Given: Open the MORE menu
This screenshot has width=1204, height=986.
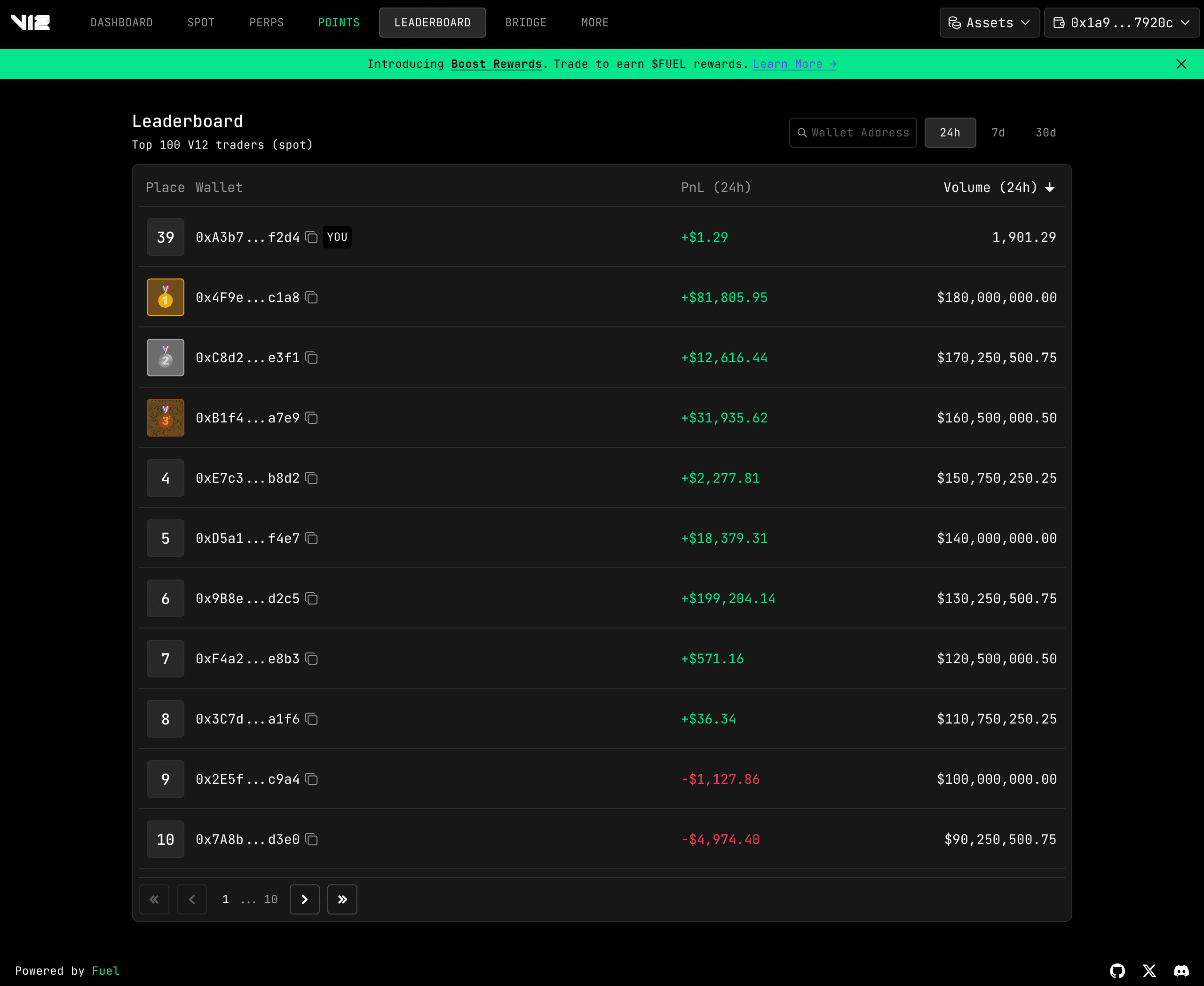Looking at the screenshot, I should [x=594, y=23].
